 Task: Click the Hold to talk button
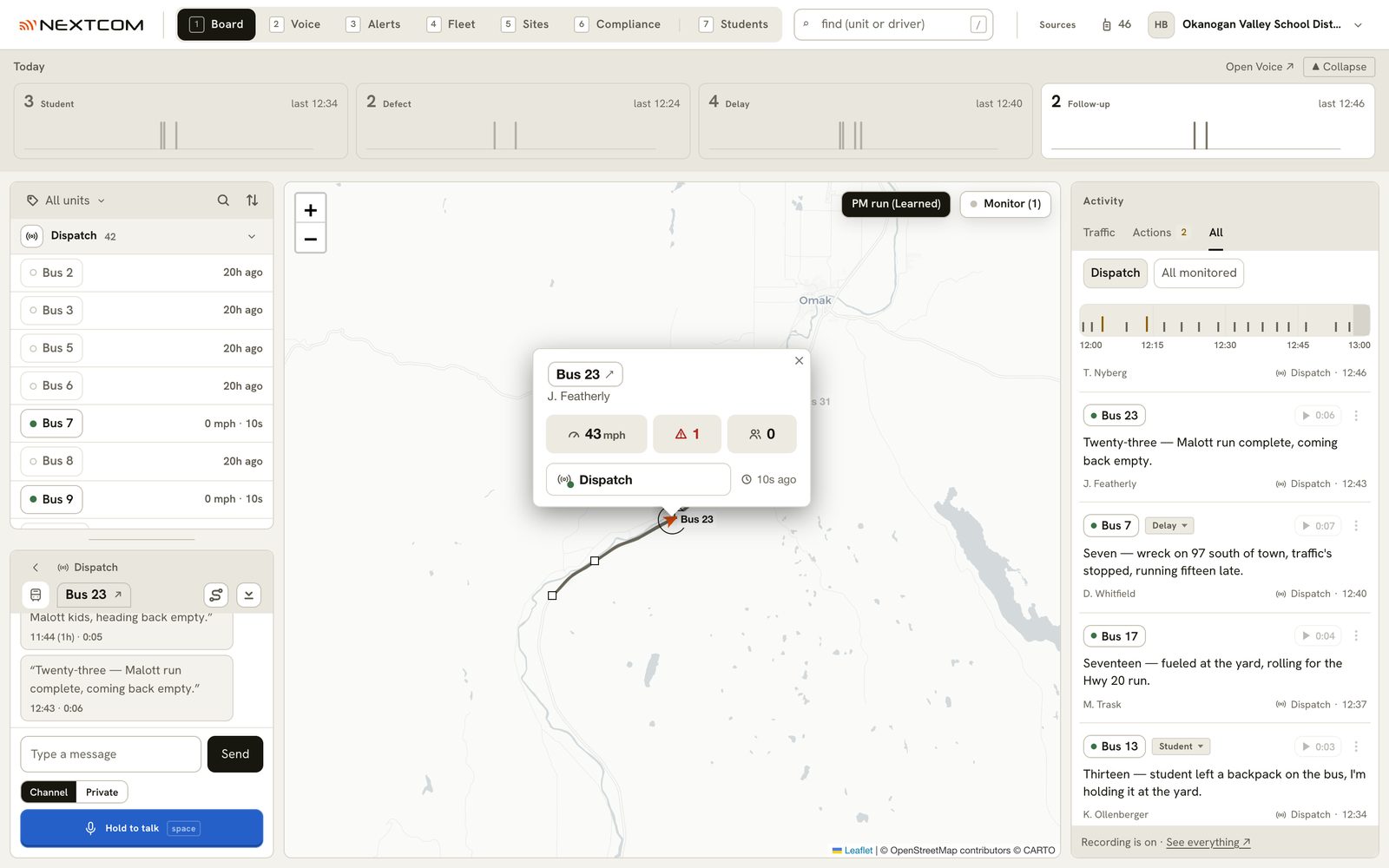point(142,828)
